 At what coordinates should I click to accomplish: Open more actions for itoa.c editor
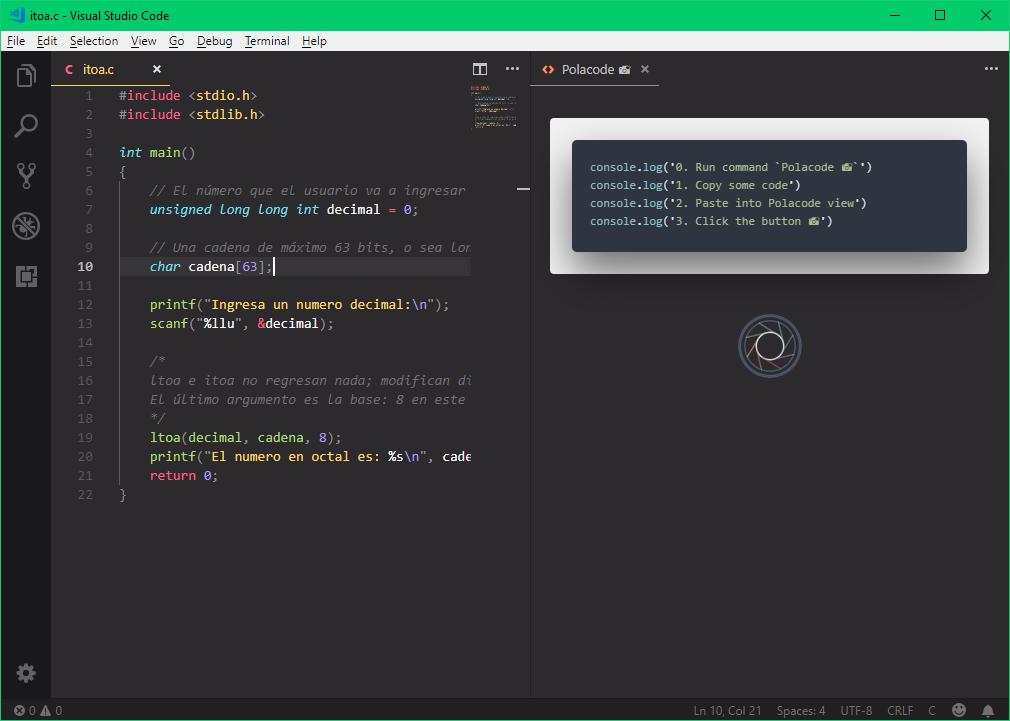tap(512, 69)
